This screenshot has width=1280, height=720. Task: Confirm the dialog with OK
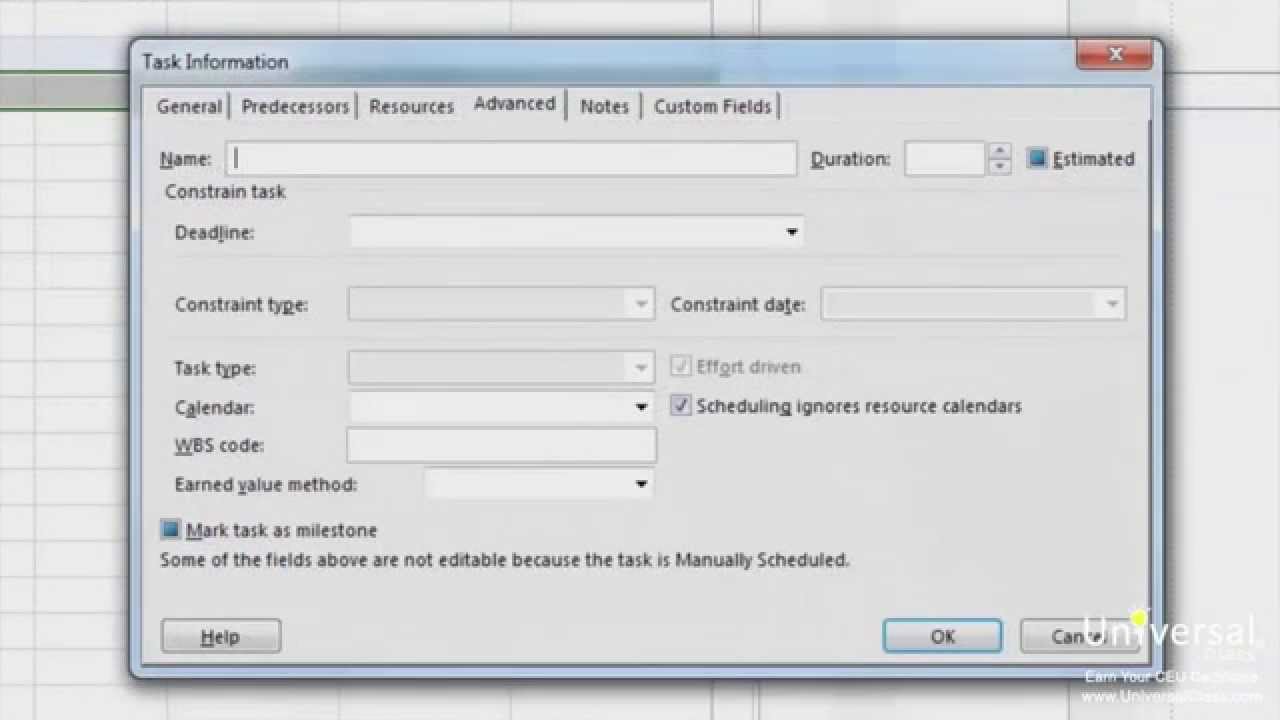tap(942, 636)
